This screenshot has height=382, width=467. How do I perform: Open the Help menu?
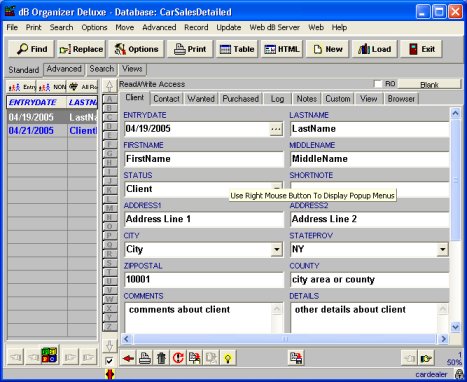coord(339,27)
